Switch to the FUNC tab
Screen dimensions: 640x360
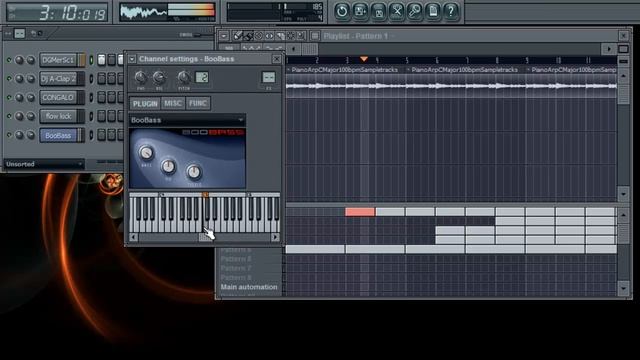(198, 103)
